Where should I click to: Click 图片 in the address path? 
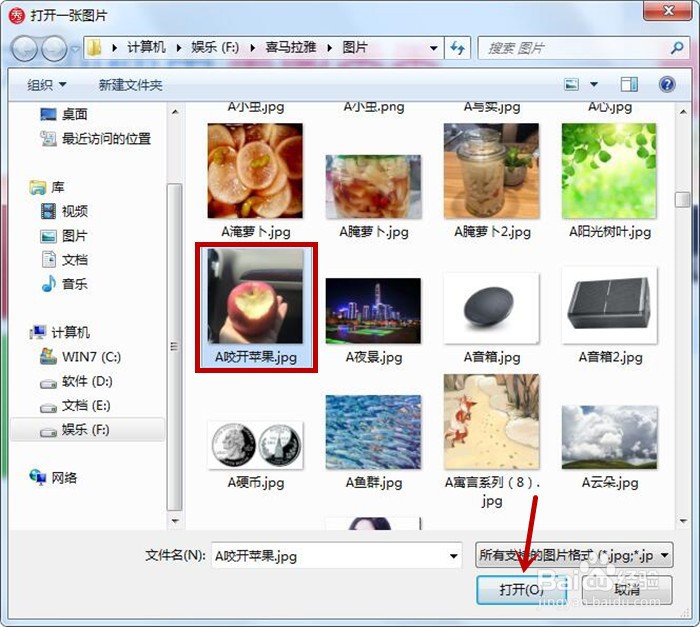(355, 47)
